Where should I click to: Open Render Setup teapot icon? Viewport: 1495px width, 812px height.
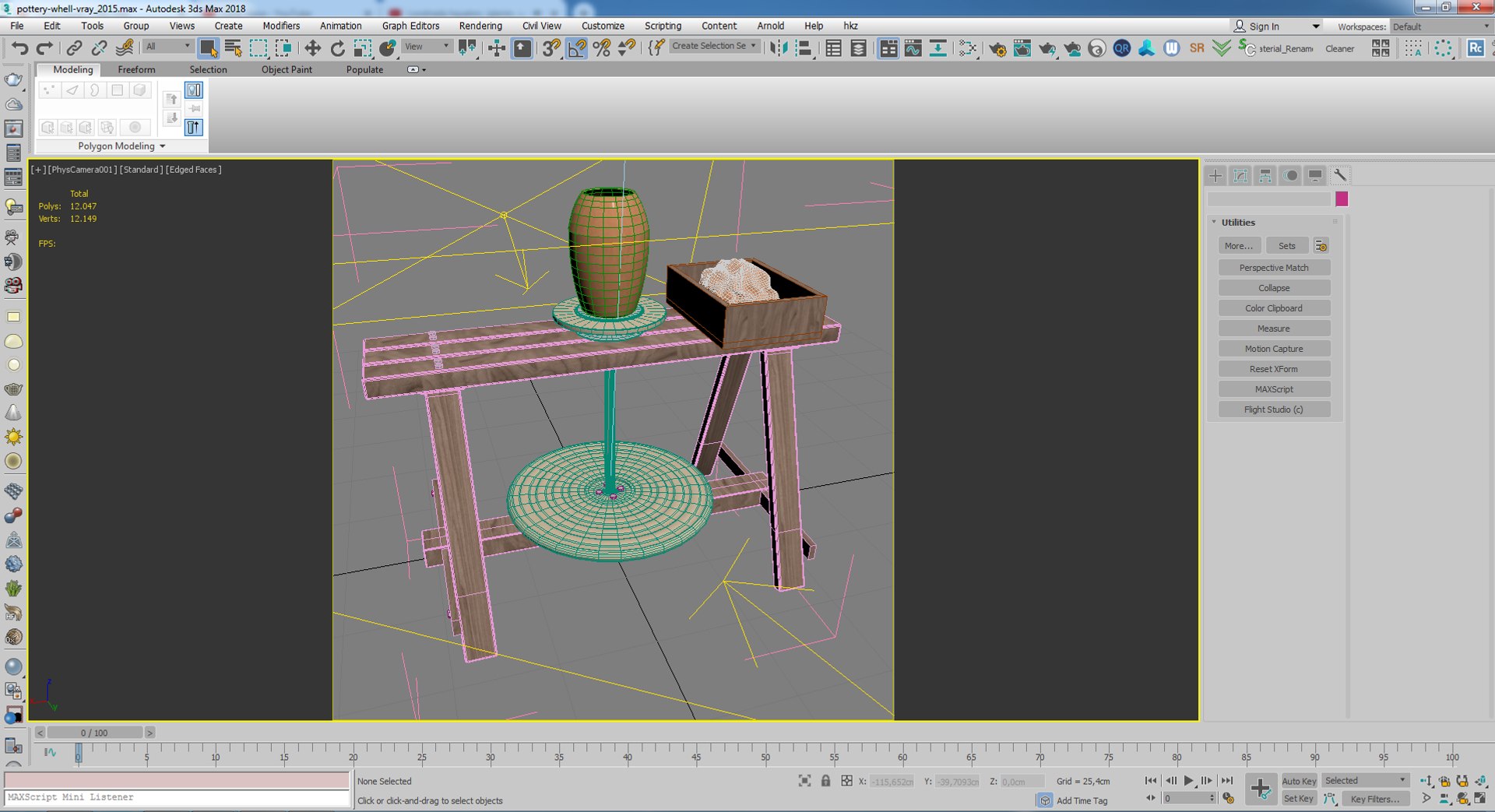click(997, 49)
